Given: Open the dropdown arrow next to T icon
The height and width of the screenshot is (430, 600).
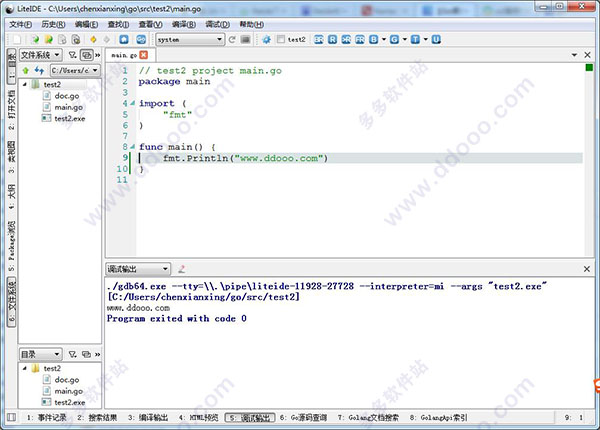Looking at the screenshot, I should click(x=425, y=39).
